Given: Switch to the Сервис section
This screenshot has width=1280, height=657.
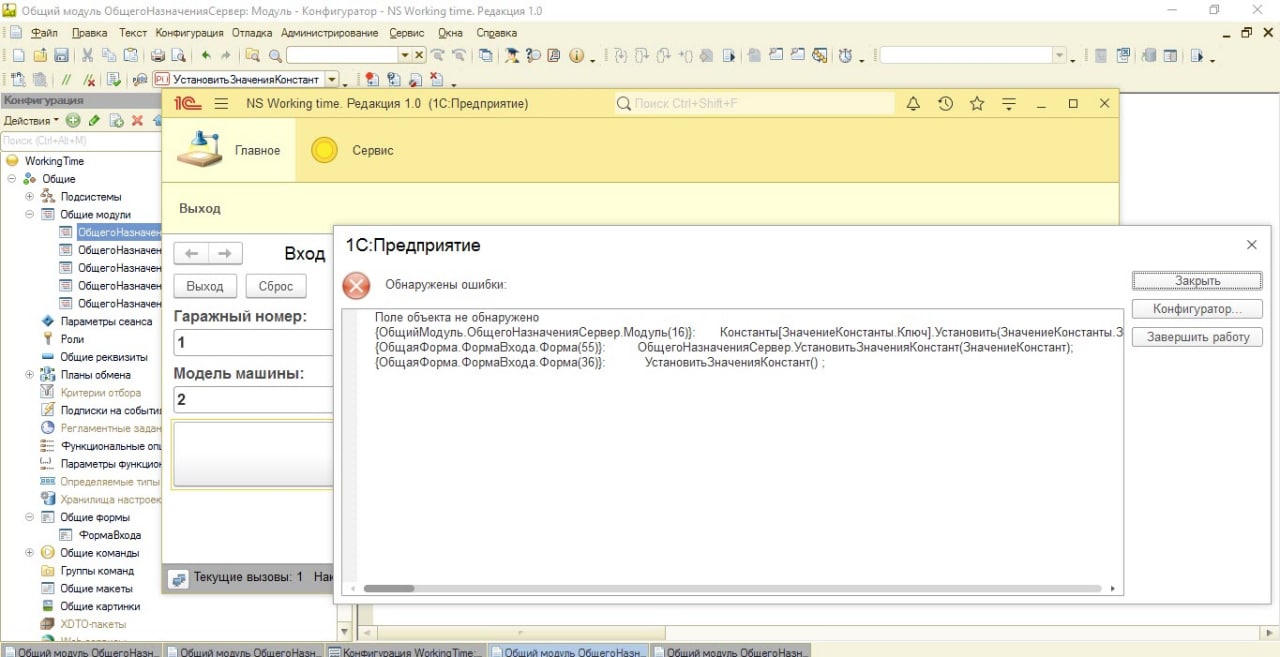Looking at the screenshot, I should click(x=352, y=150).
